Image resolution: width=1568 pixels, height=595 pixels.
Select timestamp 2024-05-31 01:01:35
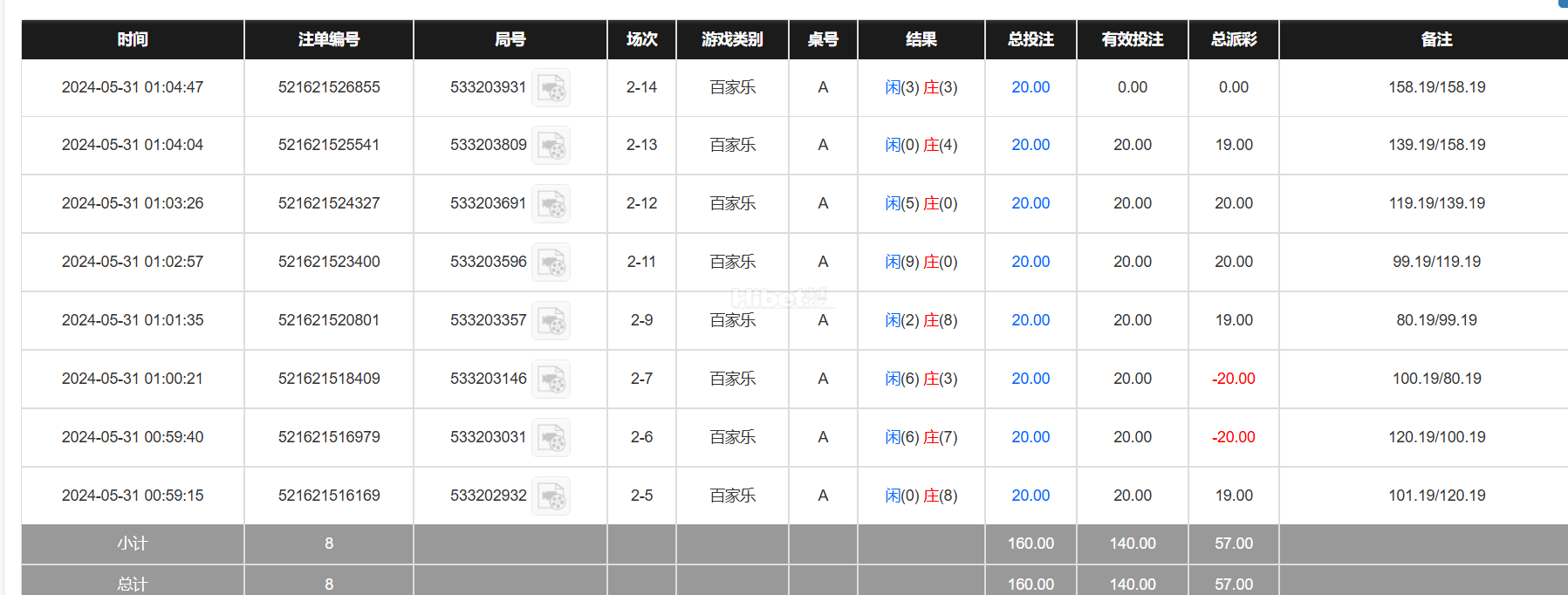click(x=133, y=320)
